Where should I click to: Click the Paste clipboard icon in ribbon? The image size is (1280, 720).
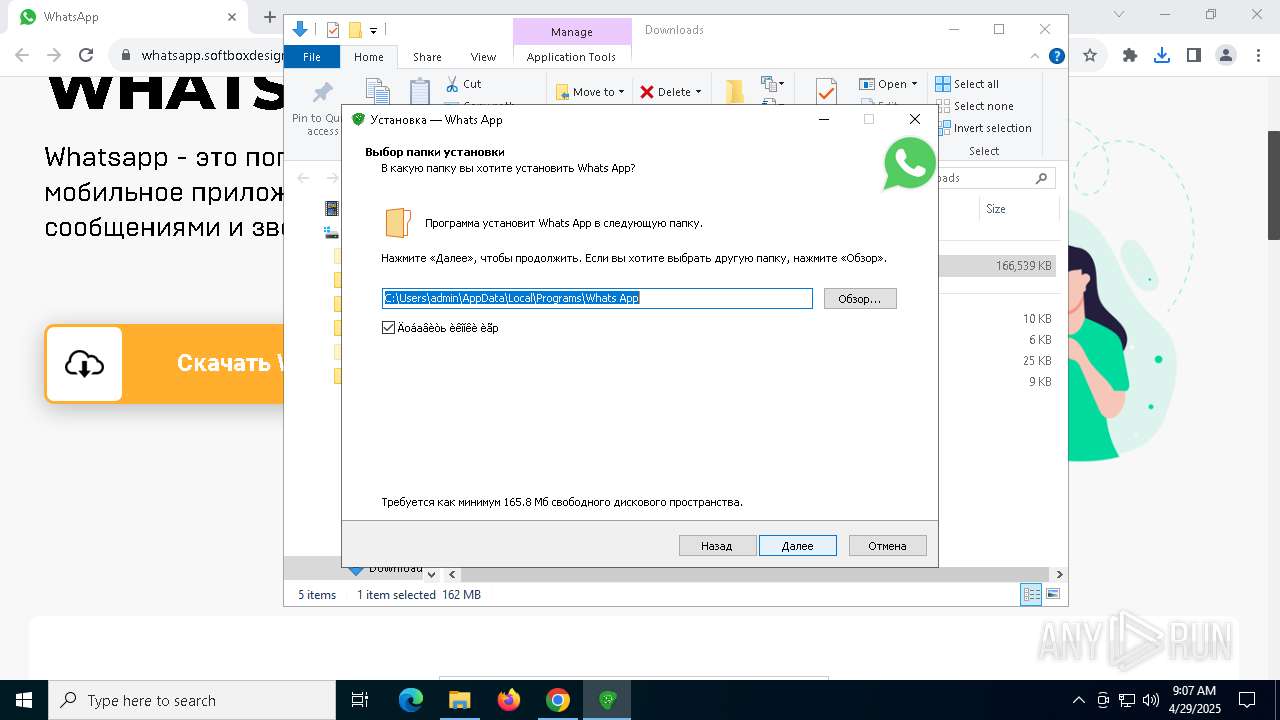pos(420,92)
